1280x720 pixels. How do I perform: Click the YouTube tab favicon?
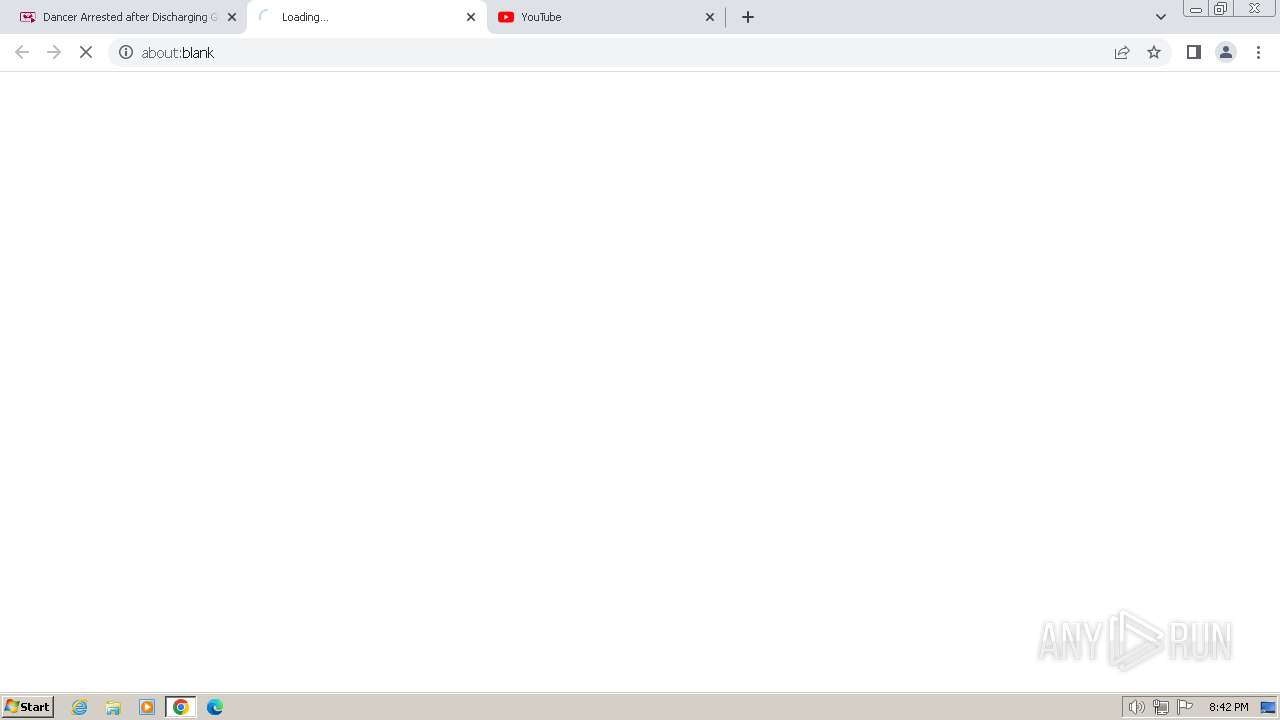coord(506,17)
